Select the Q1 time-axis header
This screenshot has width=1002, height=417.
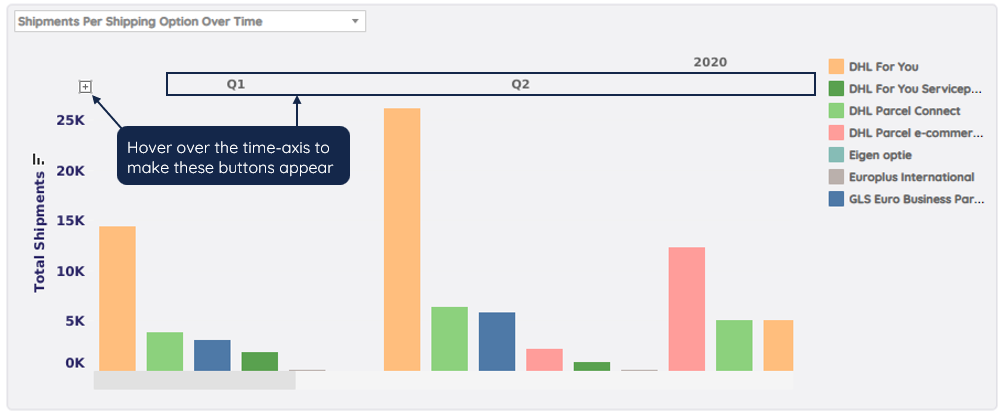pos(236,84)
